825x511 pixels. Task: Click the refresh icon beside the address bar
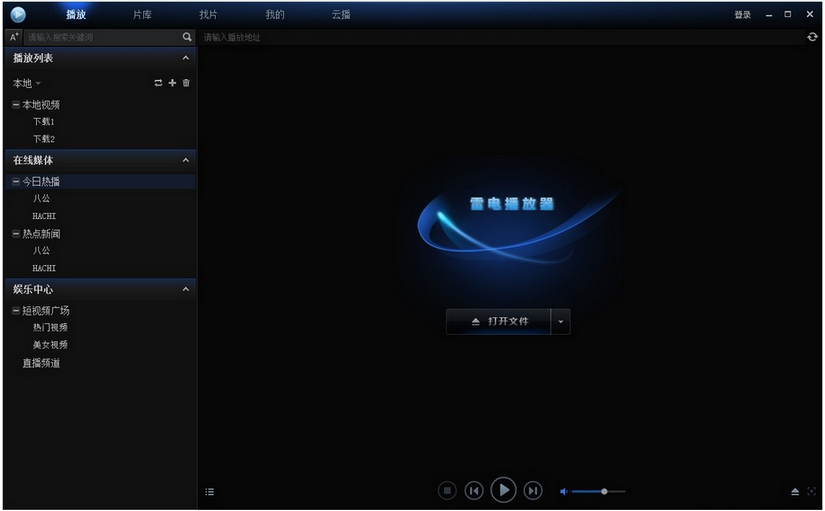click(x=812, y=37)
